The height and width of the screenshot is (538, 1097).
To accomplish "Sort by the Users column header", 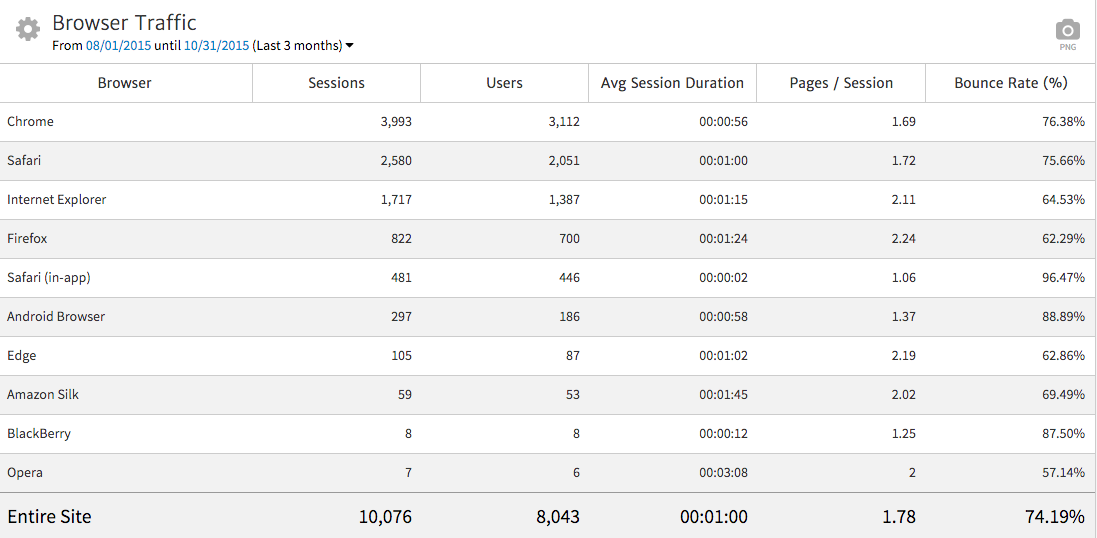I will tap(504, 83).
